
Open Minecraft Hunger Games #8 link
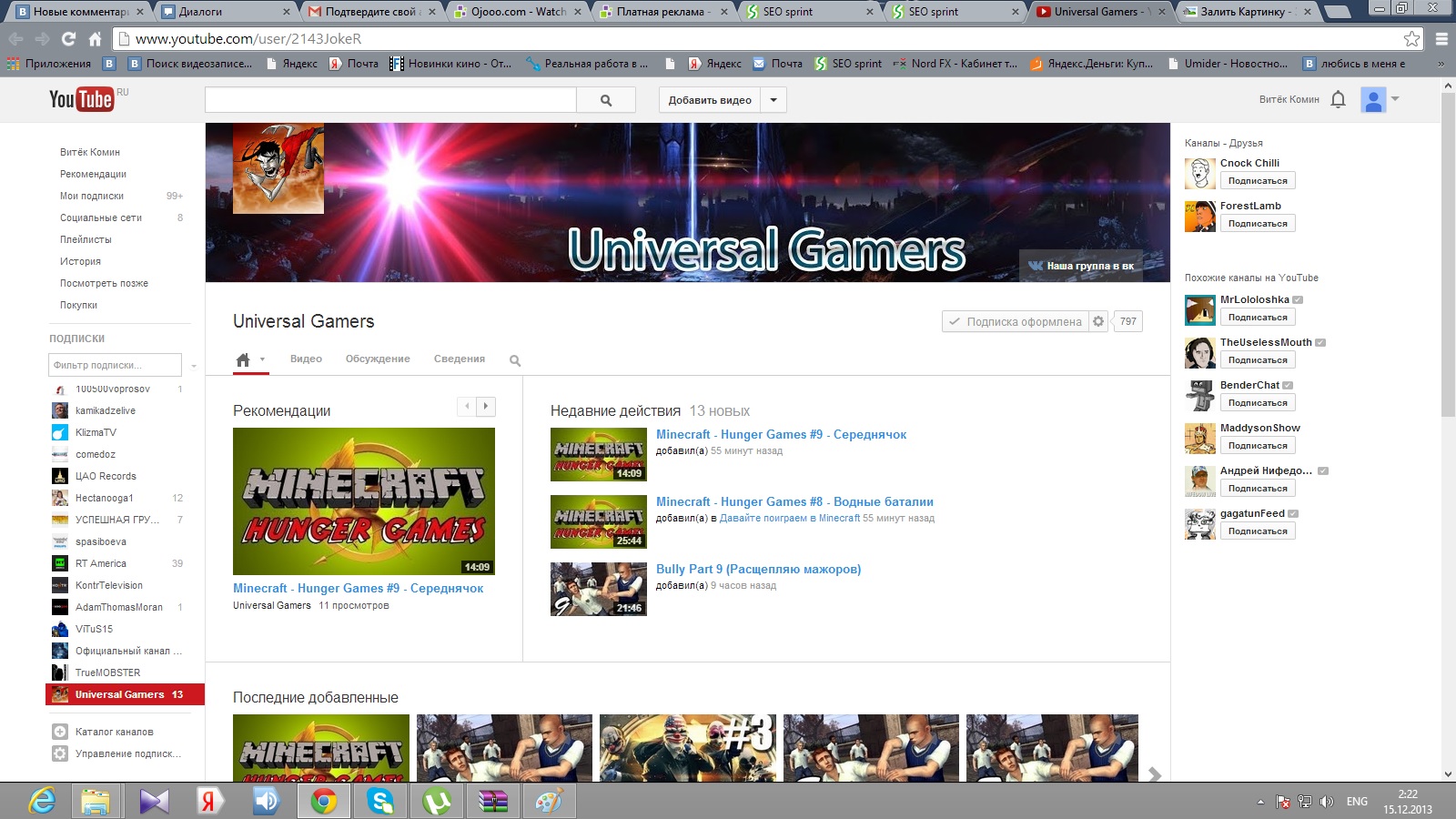tap(794, 501)
